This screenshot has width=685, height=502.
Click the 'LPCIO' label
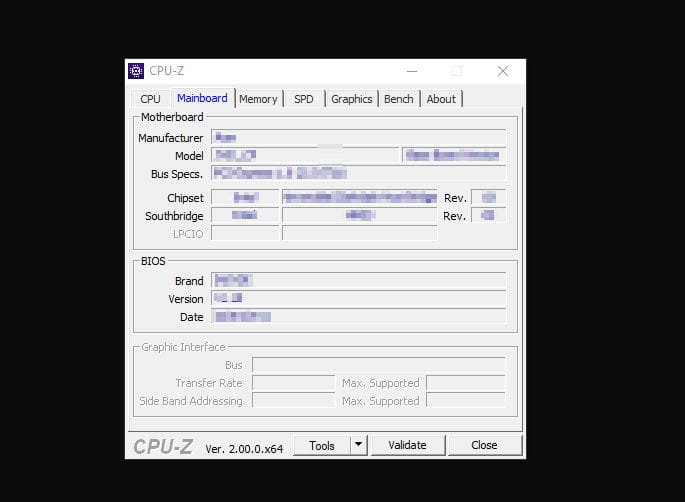point(188,234)
